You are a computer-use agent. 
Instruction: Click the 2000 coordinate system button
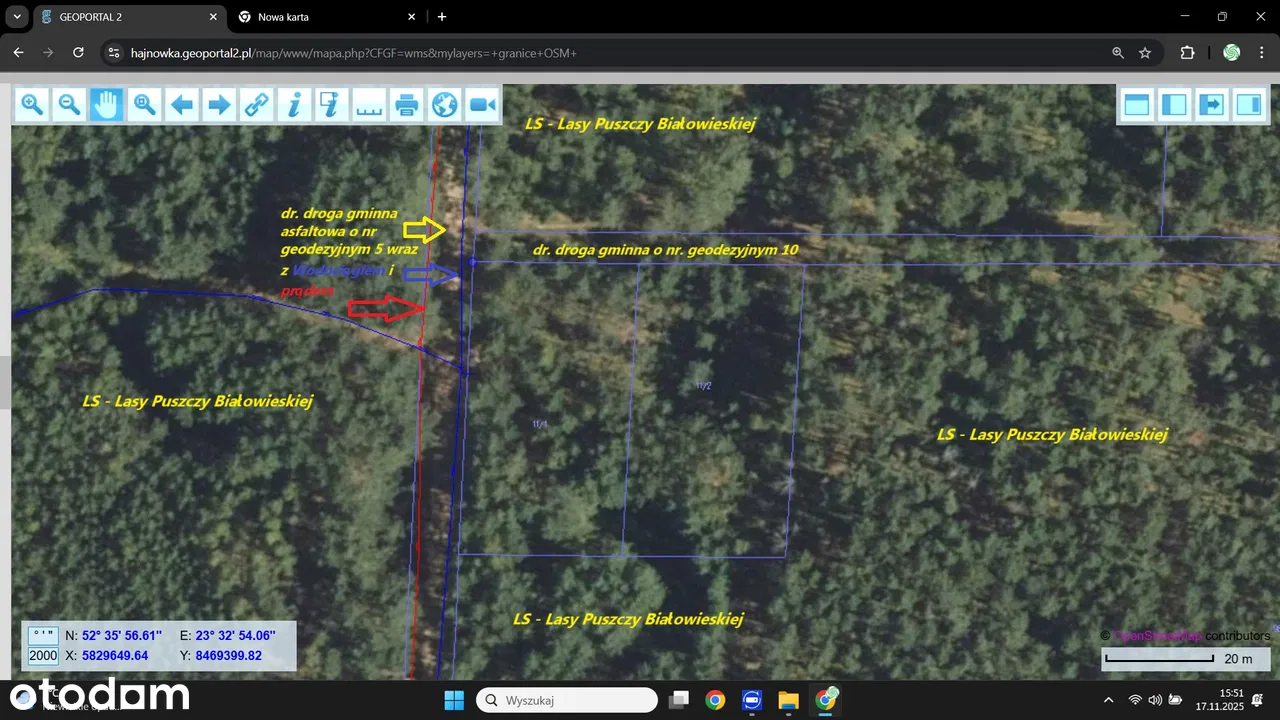(43, 656)
